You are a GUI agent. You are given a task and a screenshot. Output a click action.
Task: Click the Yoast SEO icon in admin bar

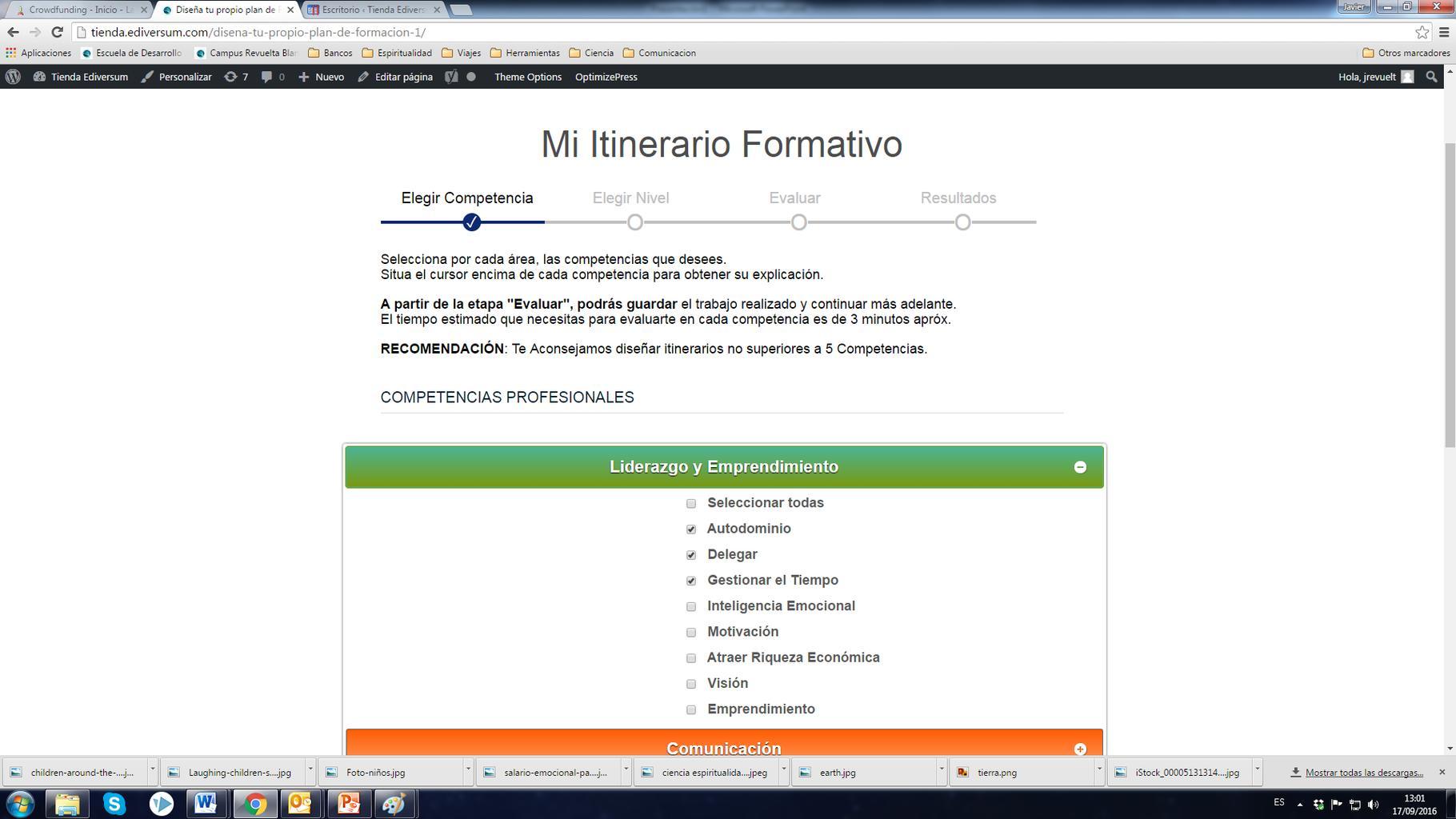[x=452, y=77]
